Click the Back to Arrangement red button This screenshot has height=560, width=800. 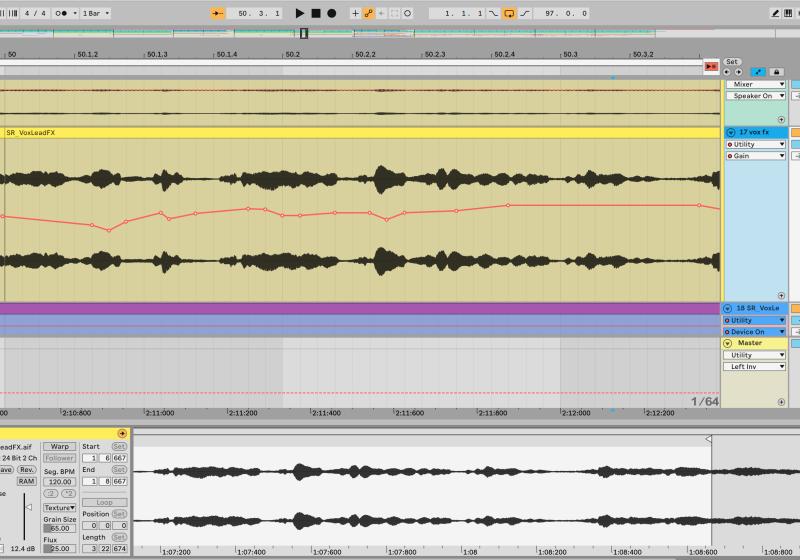(x=710, y=66)
